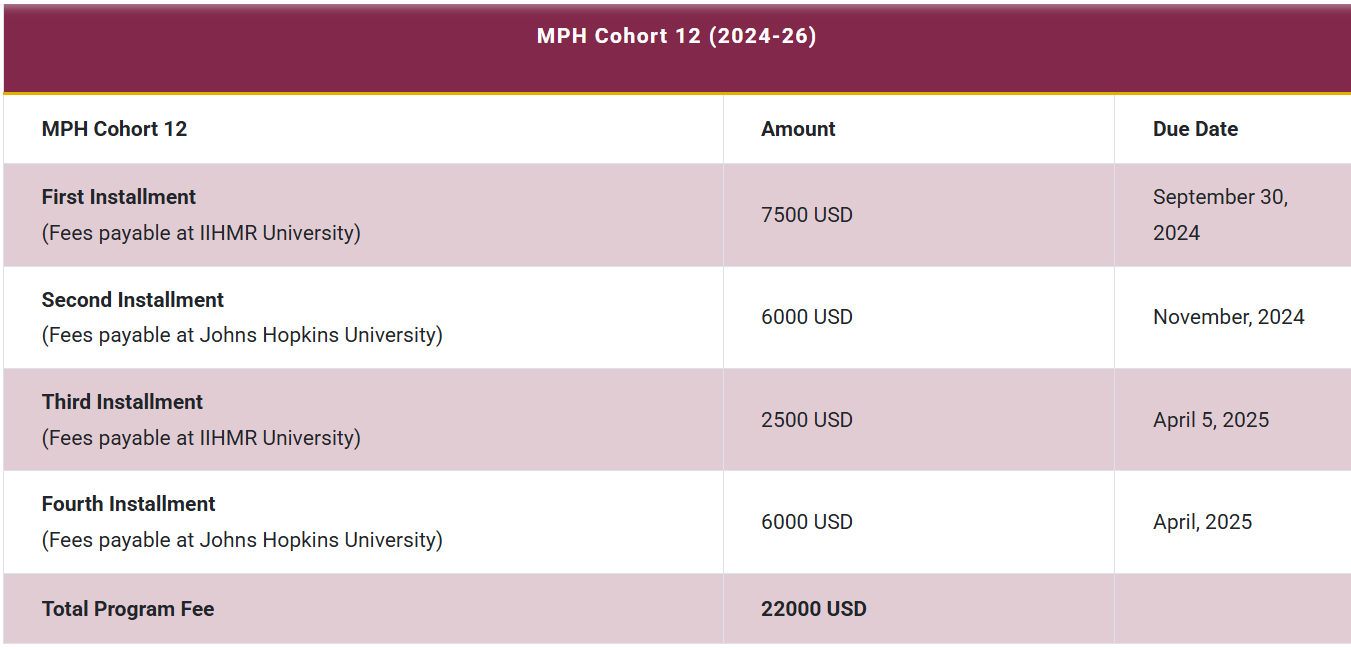The height and width of the screenshot is (650, 1351).
Task: Click the First Installment label
Action: click(119, 197)
